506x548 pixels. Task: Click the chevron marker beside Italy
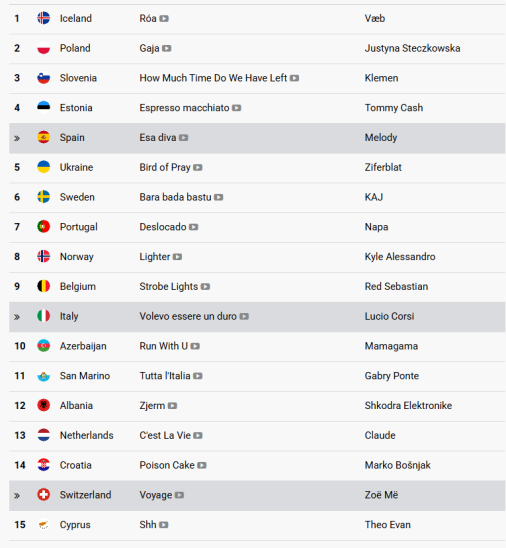pyautogui.click(x=17, y=317)
